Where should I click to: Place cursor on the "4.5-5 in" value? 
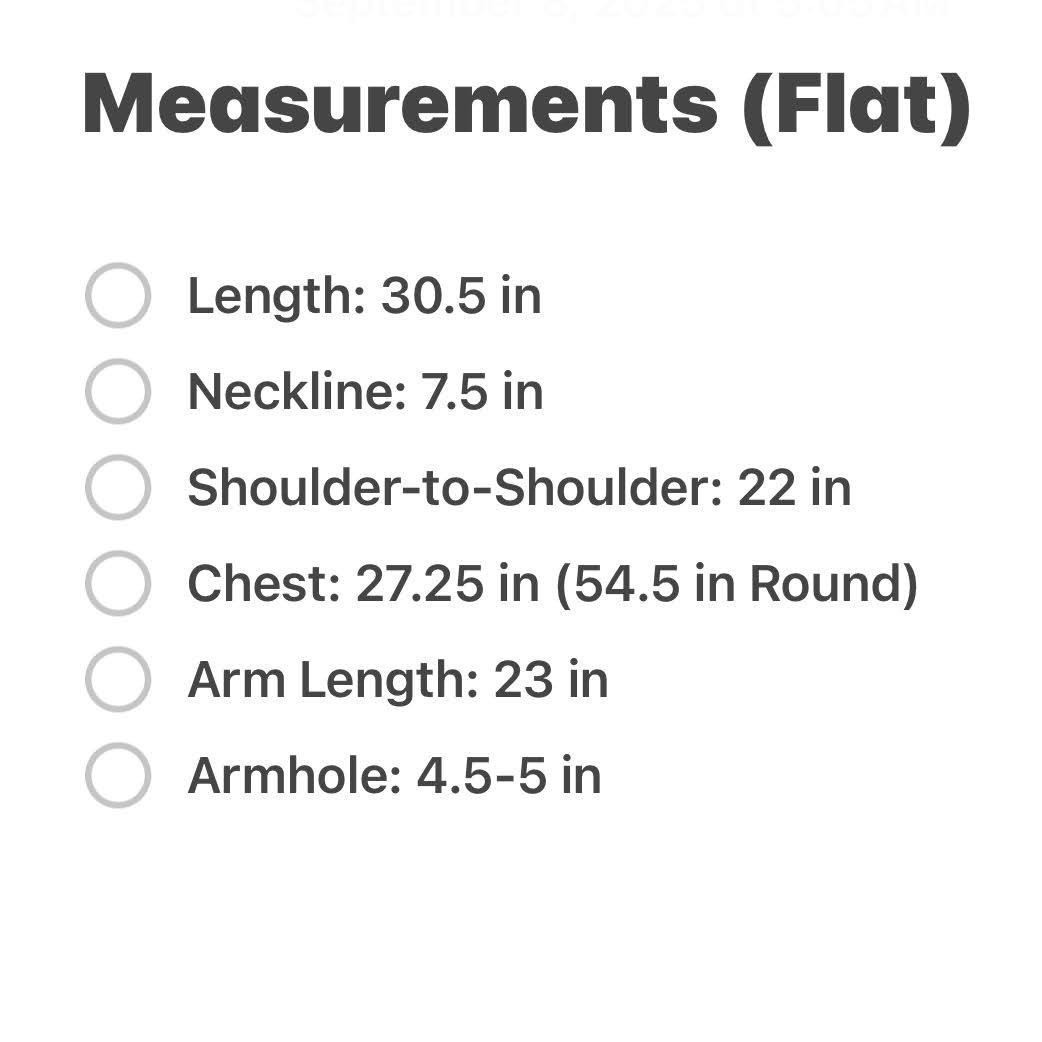509,776
